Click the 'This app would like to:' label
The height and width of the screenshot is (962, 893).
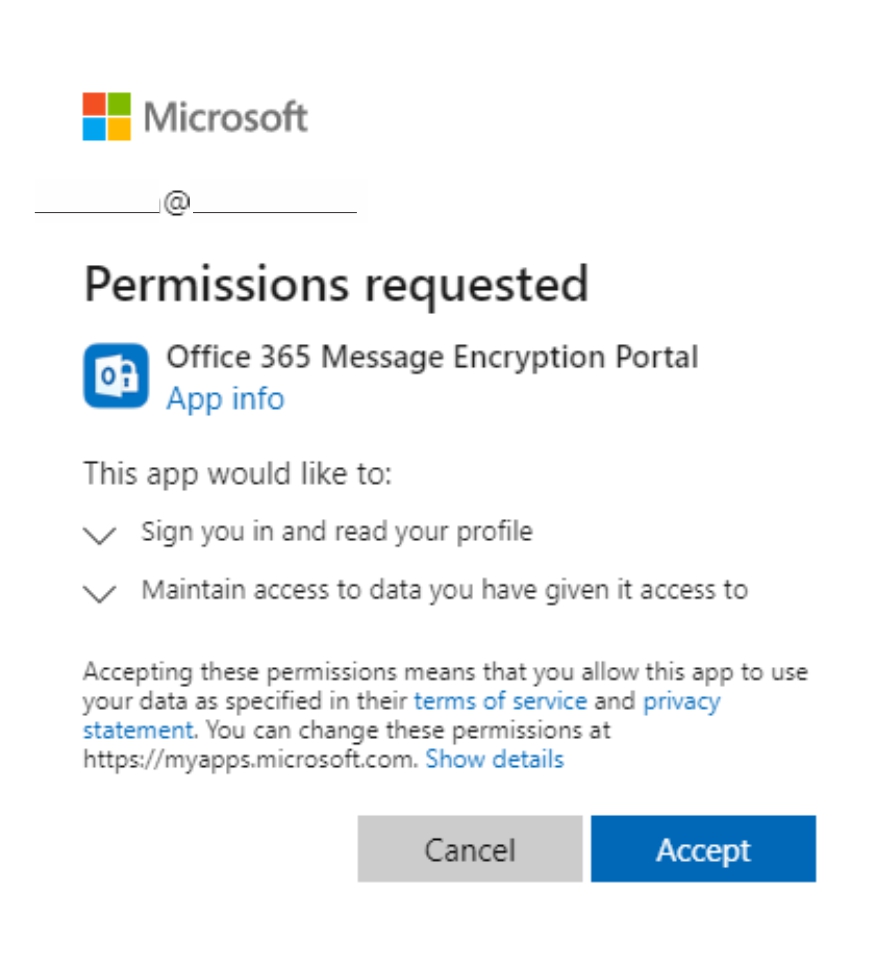[237, 473]
